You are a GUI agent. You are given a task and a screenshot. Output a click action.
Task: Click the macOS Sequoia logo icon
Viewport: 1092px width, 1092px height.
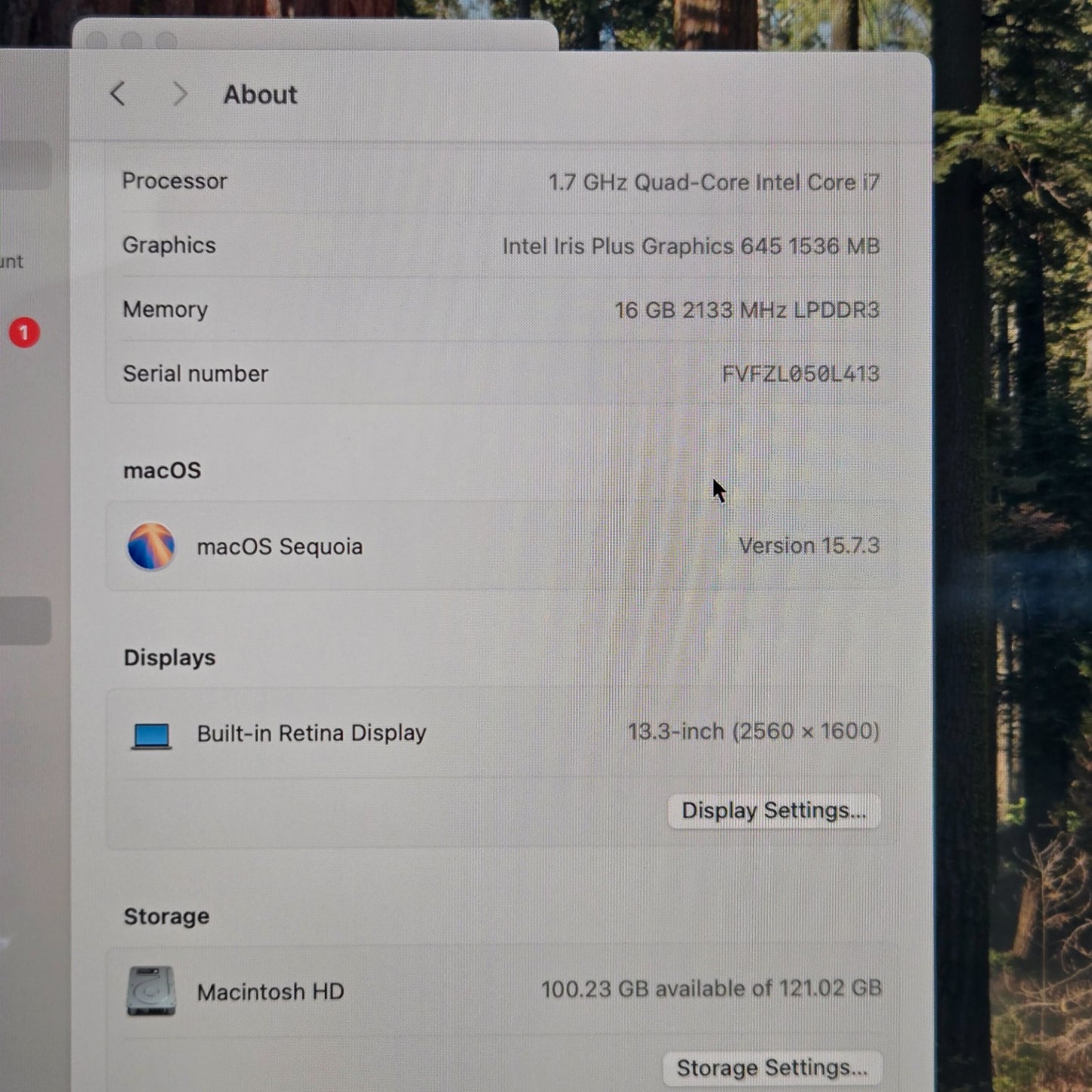151,546
